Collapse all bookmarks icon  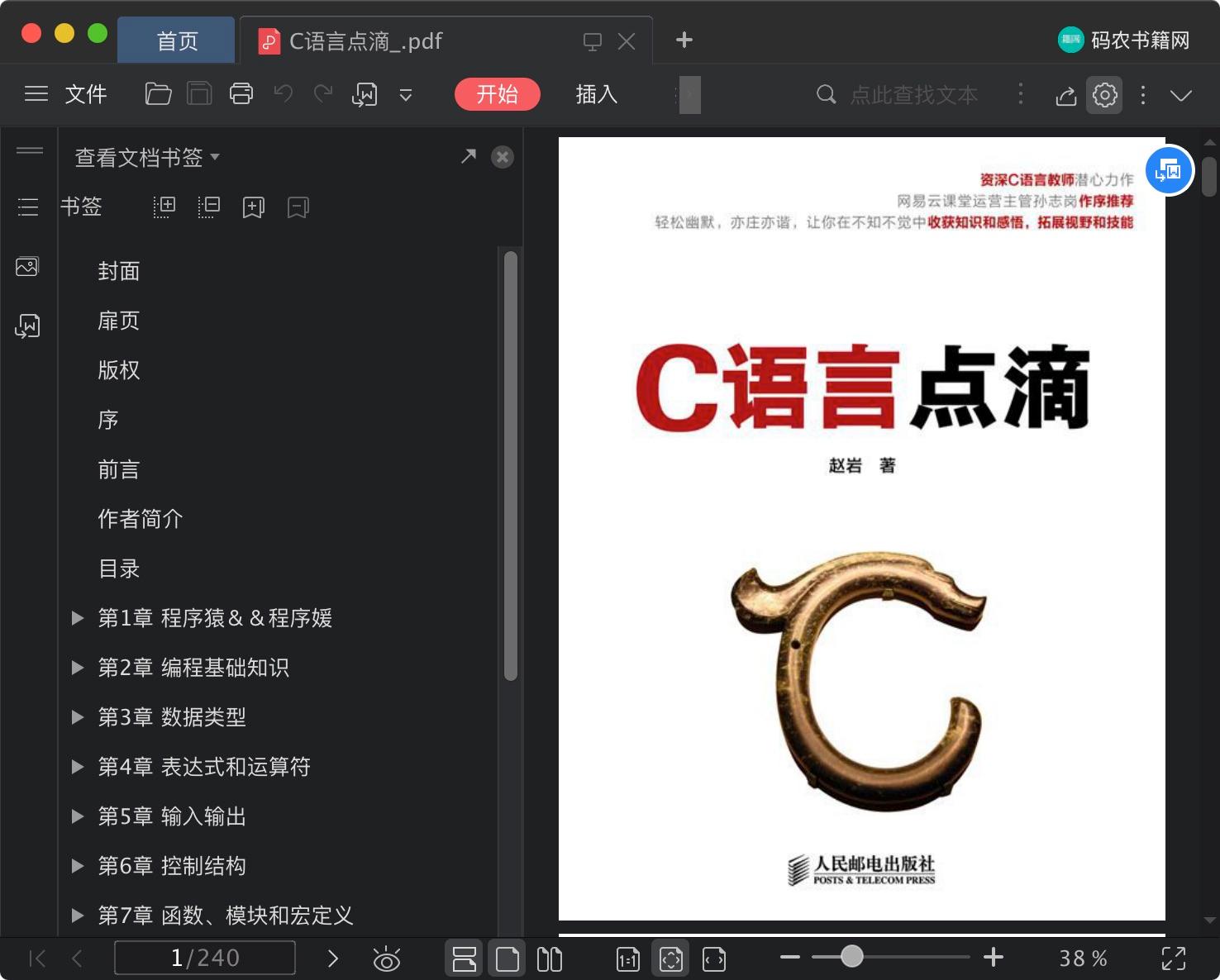click(x=209, y=207)
